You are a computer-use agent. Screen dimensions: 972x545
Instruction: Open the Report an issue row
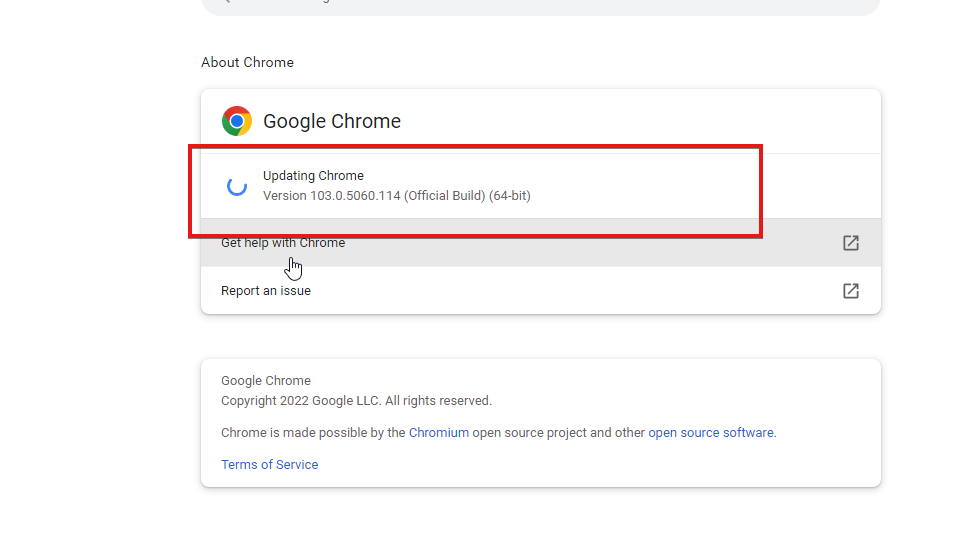click(x=541, y=291)
